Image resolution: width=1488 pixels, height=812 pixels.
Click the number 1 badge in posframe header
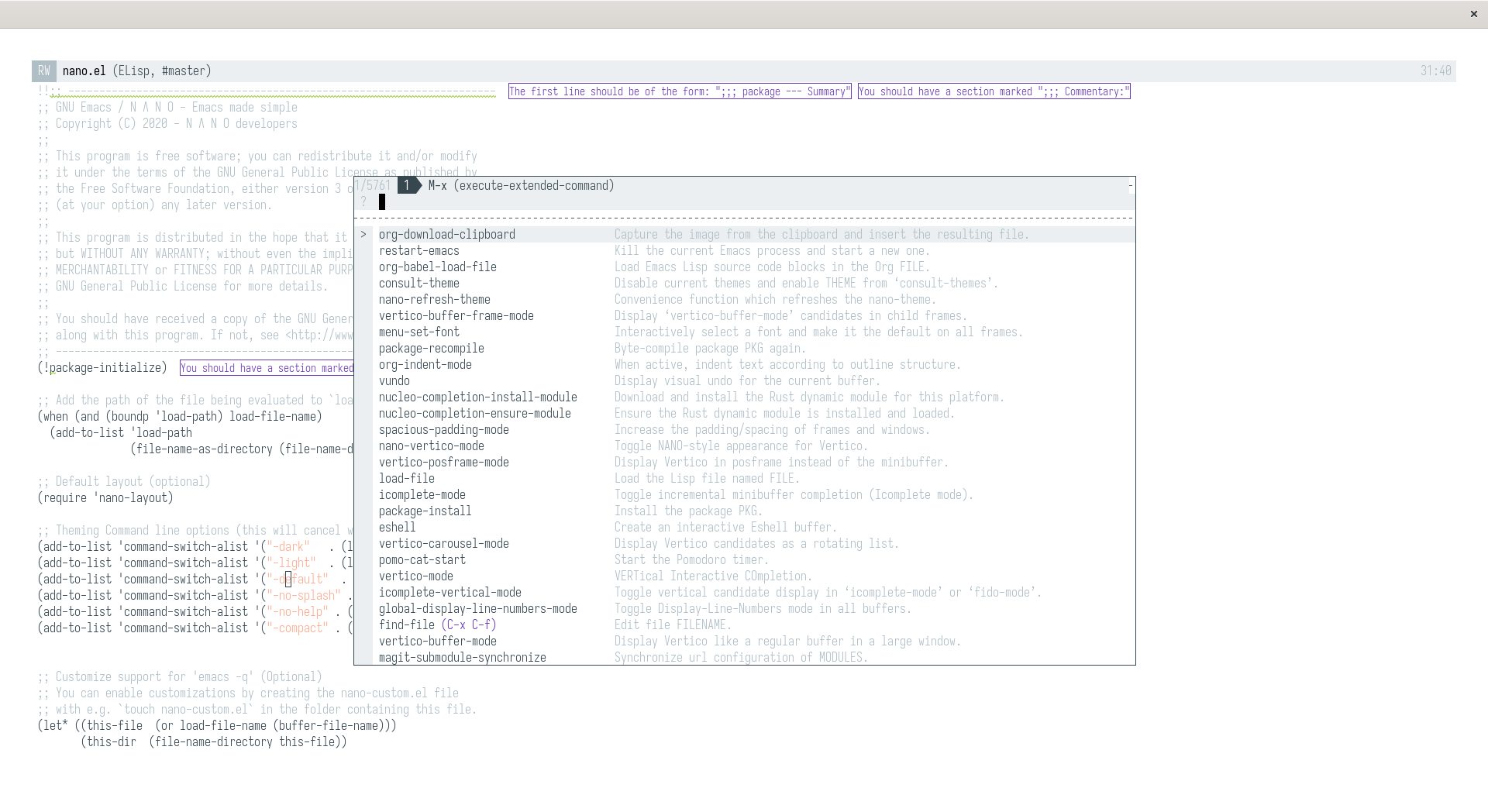pos(407,186)
